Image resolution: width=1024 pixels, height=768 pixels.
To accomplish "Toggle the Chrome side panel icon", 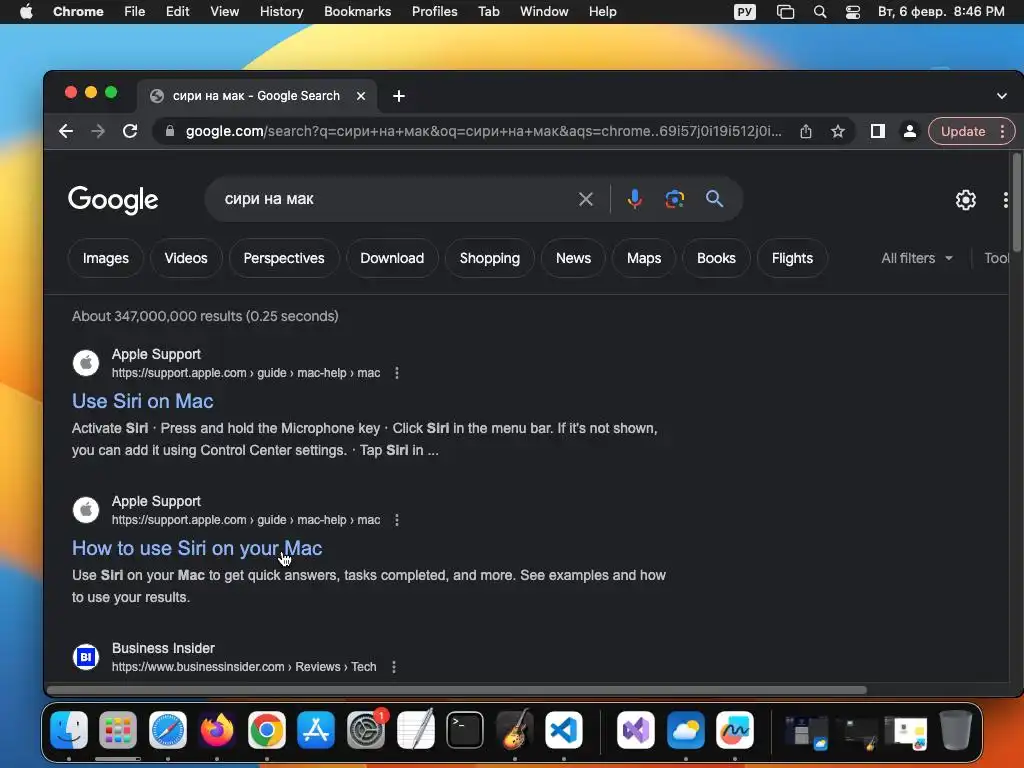I will pos(878,131).
